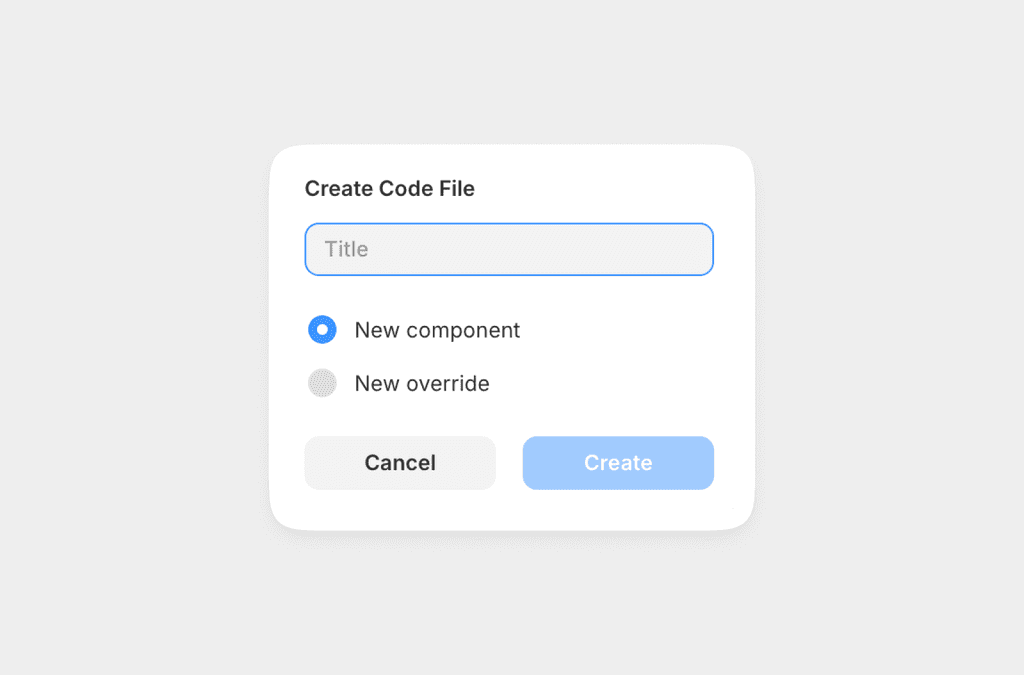Viewport: 1024px width, 675px height.
Task: Click the New component label text
Action: 437,330
